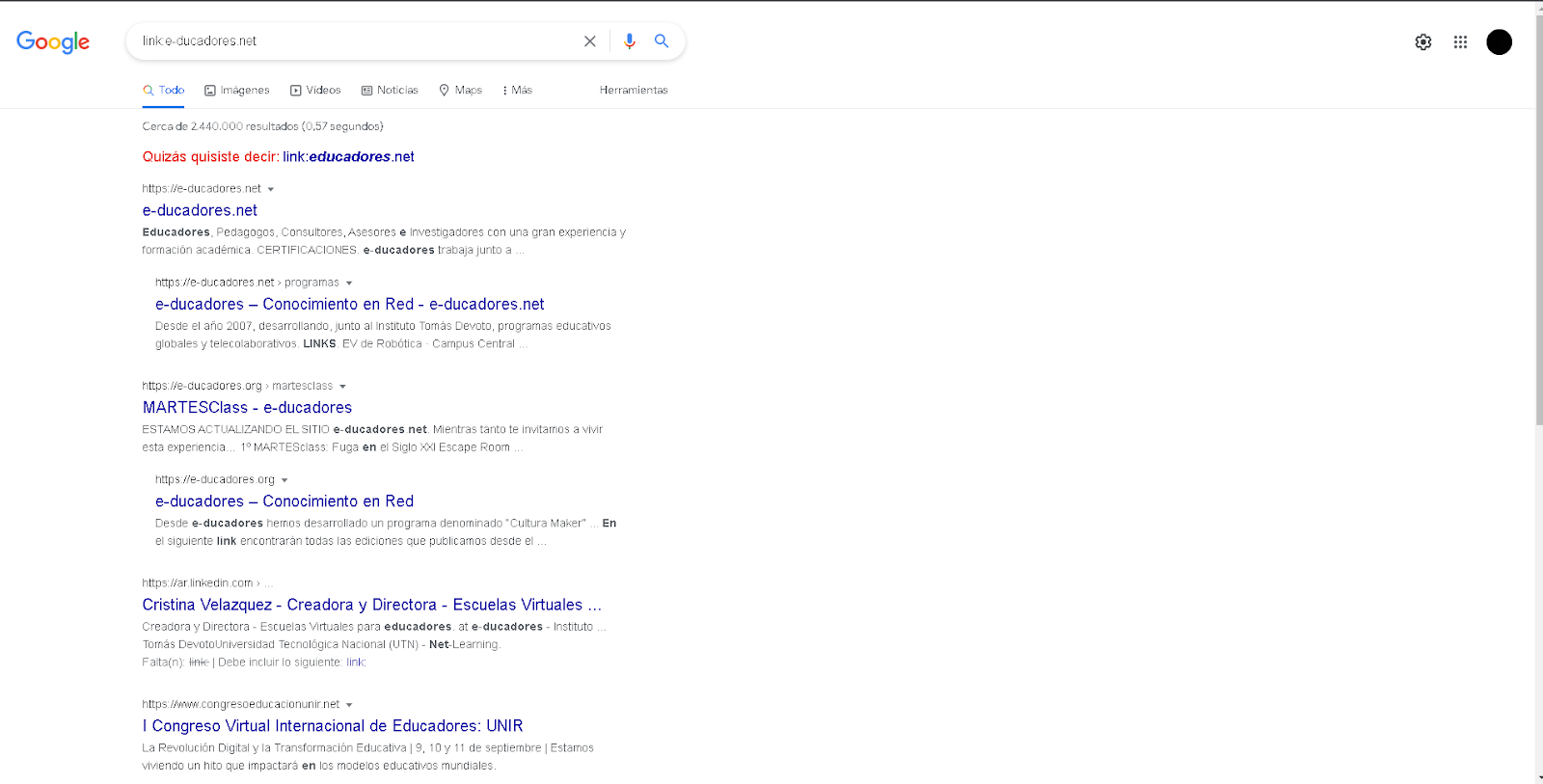Expand dropdown arrow next to https://e-ducadores.org
Screen dimensions: 1543x784
pyautogui.click(x=284, y=479)
